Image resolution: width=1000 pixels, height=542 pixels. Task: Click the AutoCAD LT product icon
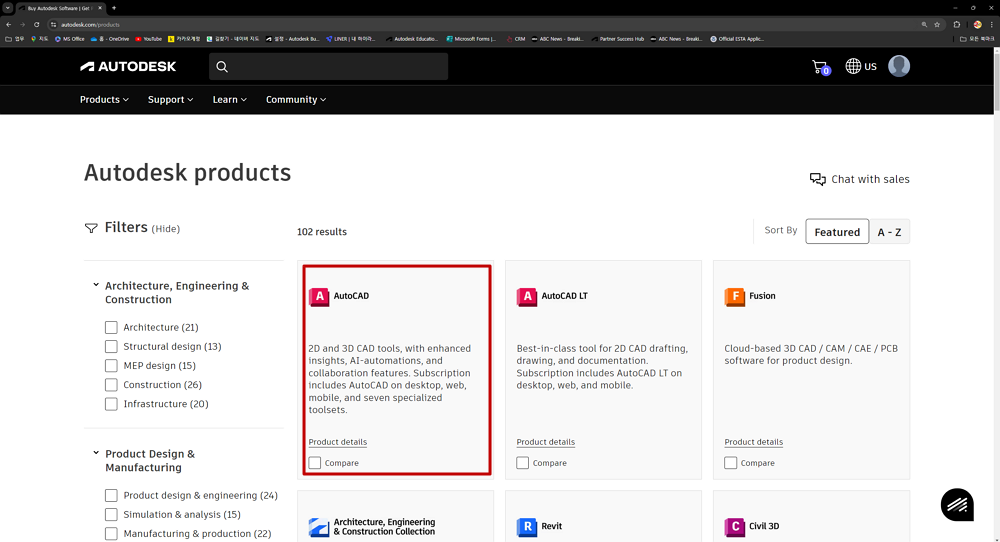tap(527, 297)
